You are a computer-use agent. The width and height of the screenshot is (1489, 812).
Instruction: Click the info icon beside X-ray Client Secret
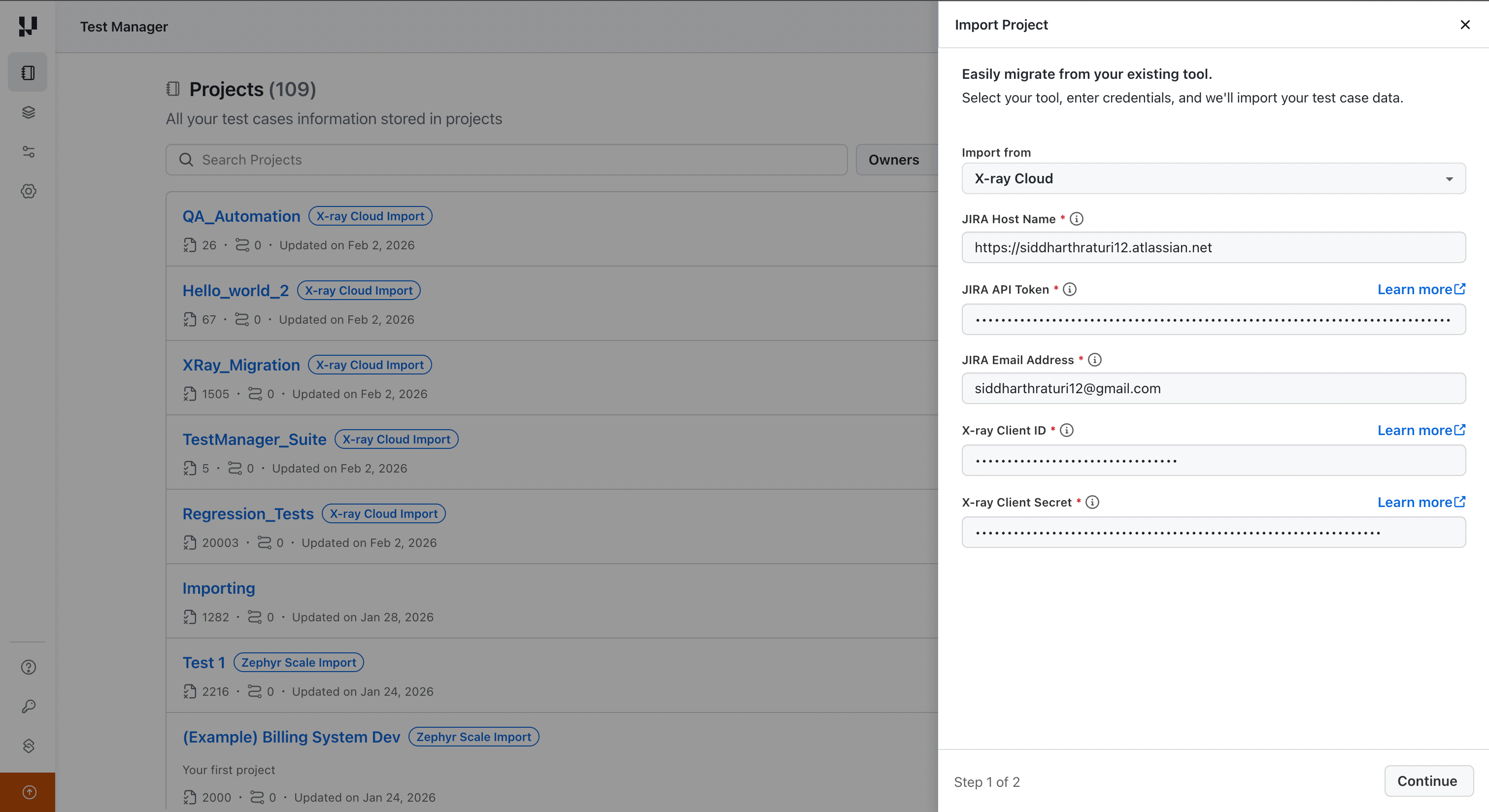1092,502
